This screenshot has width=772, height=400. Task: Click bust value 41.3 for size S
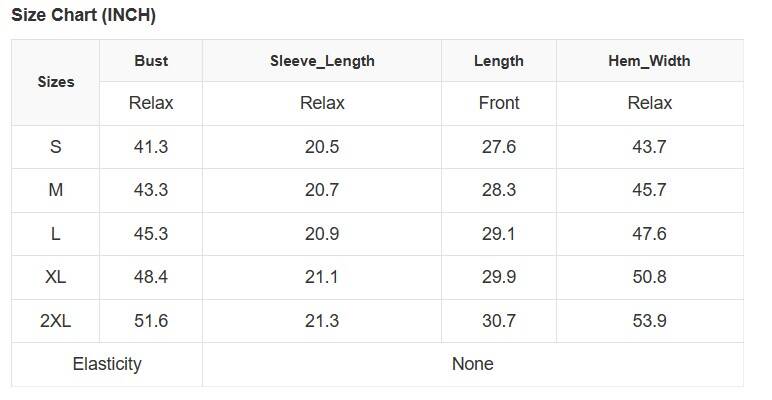pos(151,147)
